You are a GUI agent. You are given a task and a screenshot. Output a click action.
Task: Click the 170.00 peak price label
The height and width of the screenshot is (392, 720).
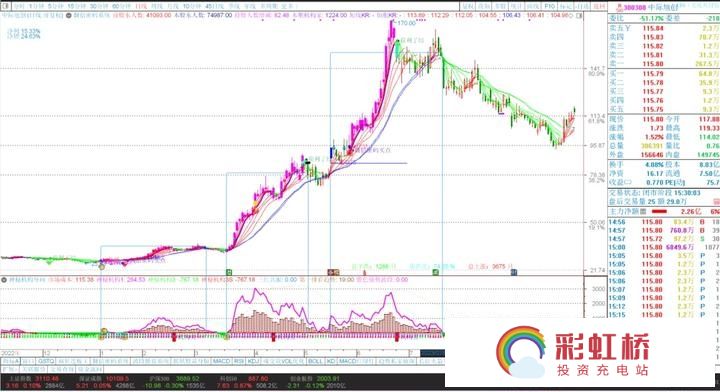(x=406, y=23)
